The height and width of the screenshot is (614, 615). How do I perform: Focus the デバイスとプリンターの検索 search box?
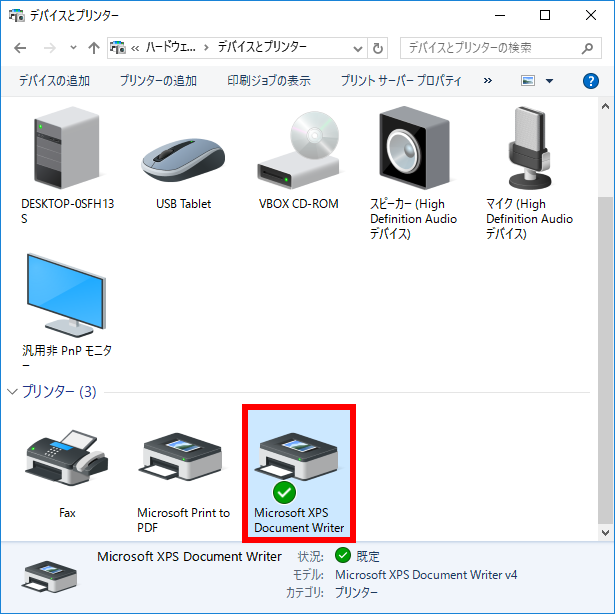click(x=501, y=48)
